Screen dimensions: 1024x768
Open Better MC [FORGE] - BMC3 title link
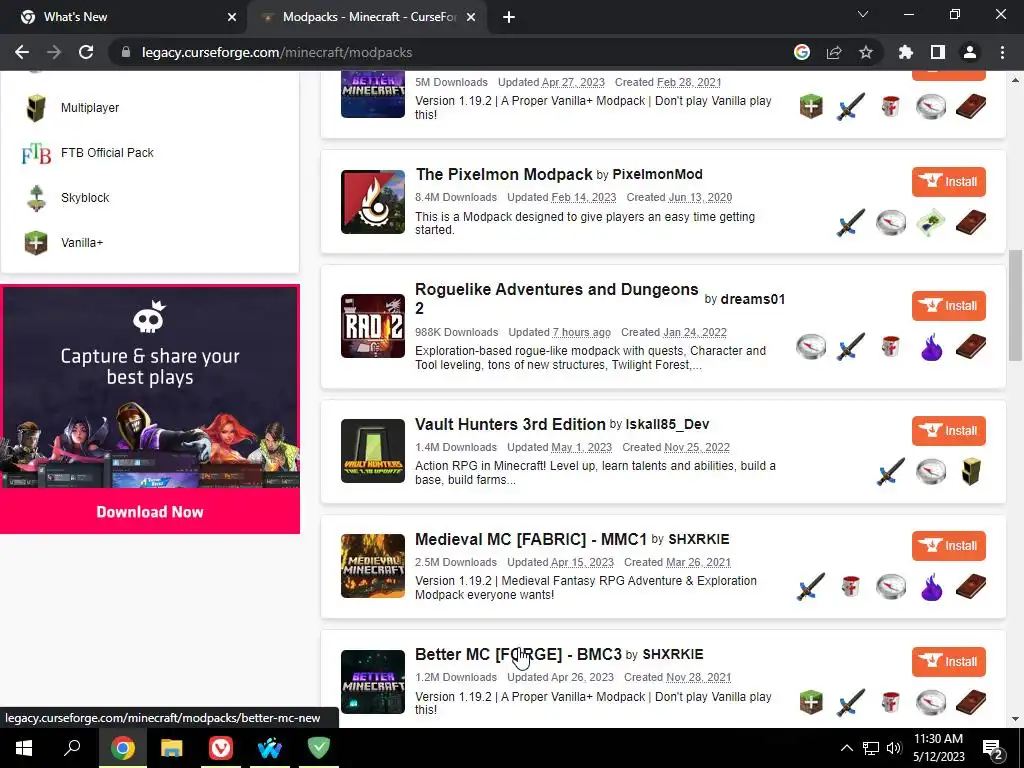(518, 654)
